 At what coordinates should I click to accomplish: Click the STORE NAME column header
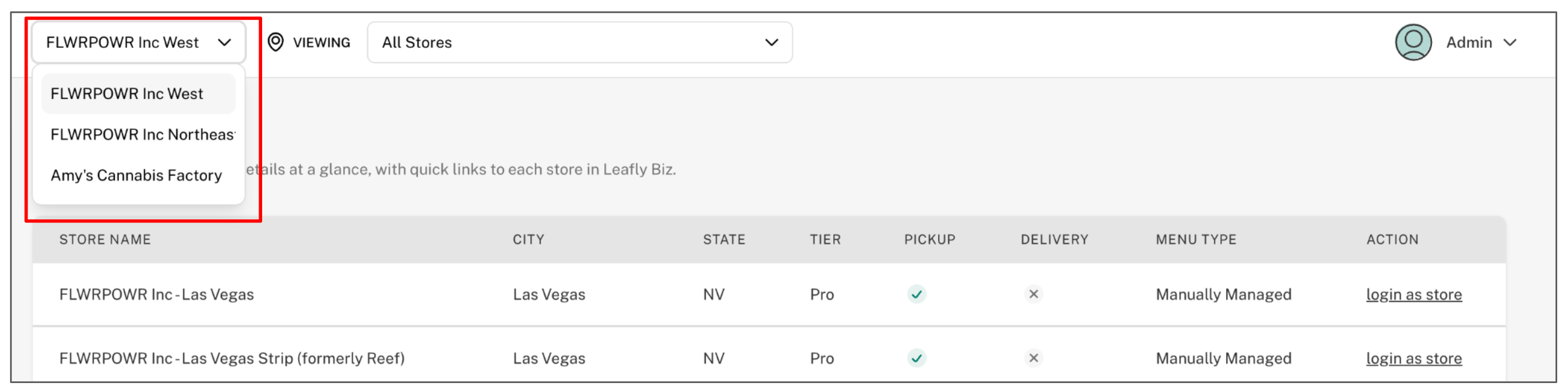105,239
